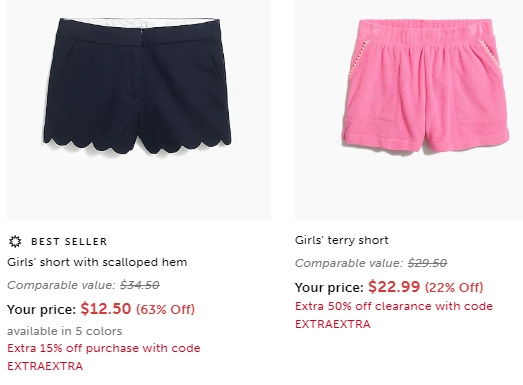This screenshot has width=523, height=385.
Task: Click the 'Girls' terry short' title link
Action: (x=342, y=240)
